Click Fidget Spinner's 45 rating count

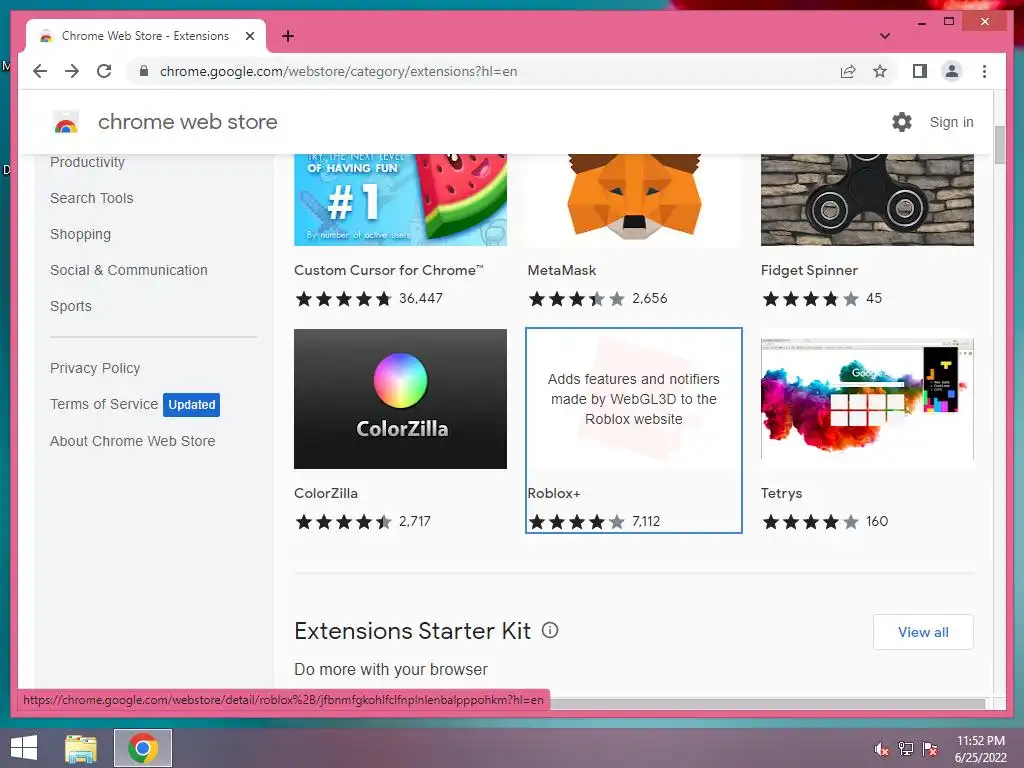(874, 298)
